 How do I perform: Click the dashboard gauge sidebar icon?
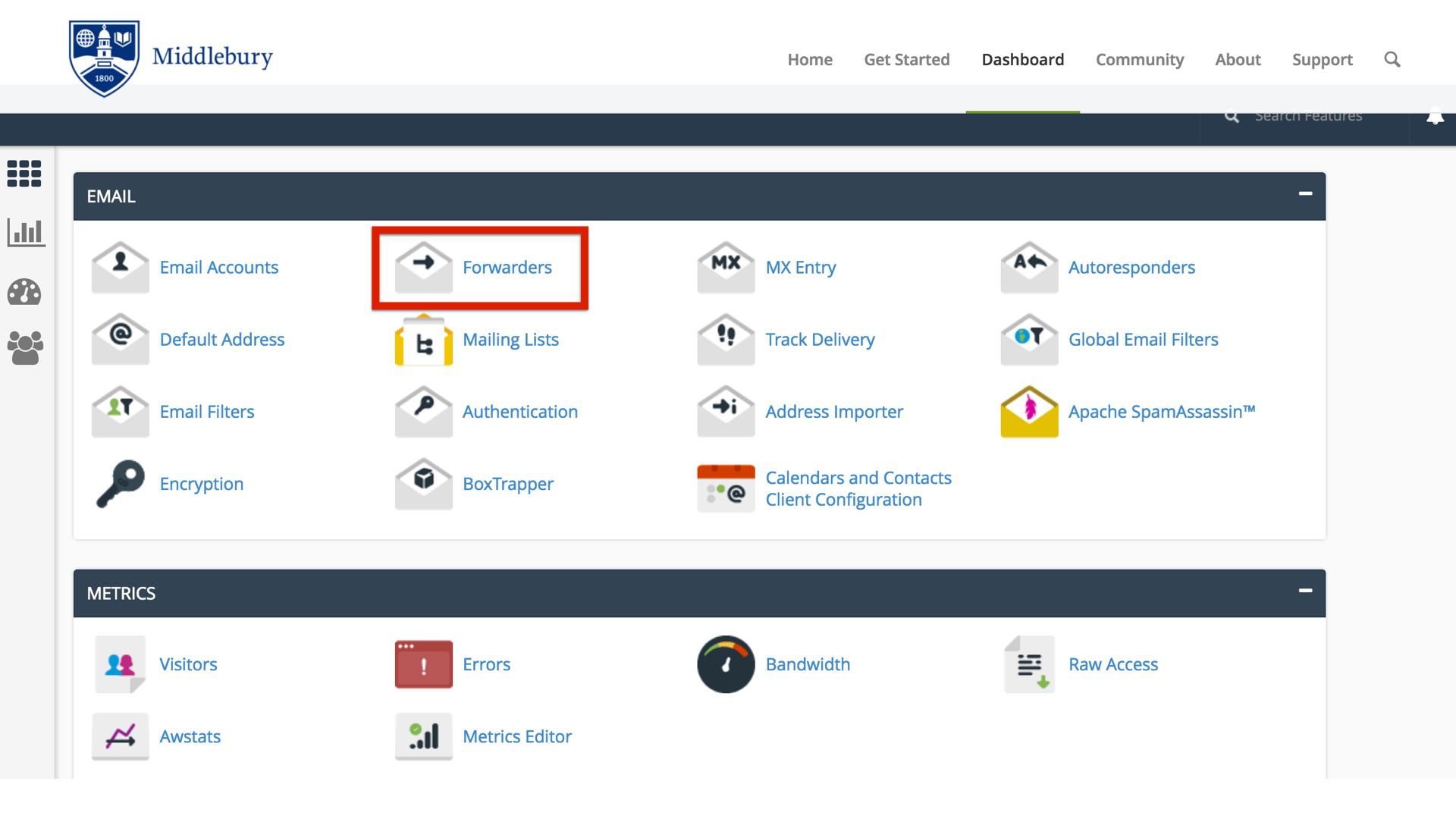24,292
